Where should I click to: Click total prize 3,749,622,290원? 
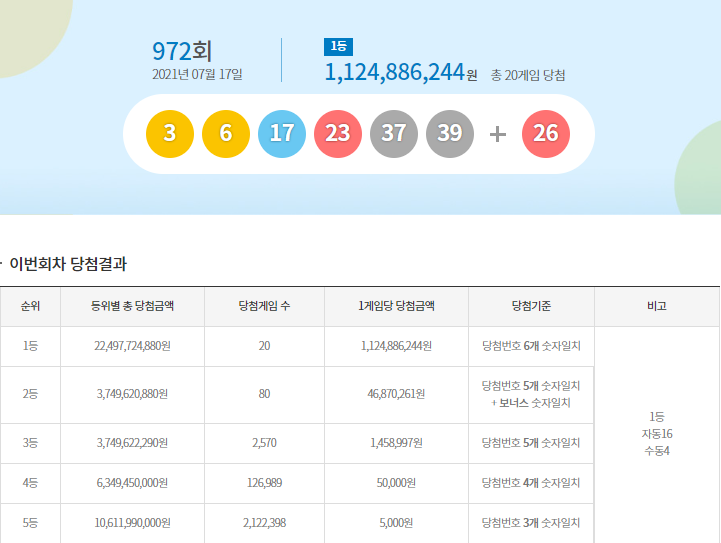[x=132, y=443]
